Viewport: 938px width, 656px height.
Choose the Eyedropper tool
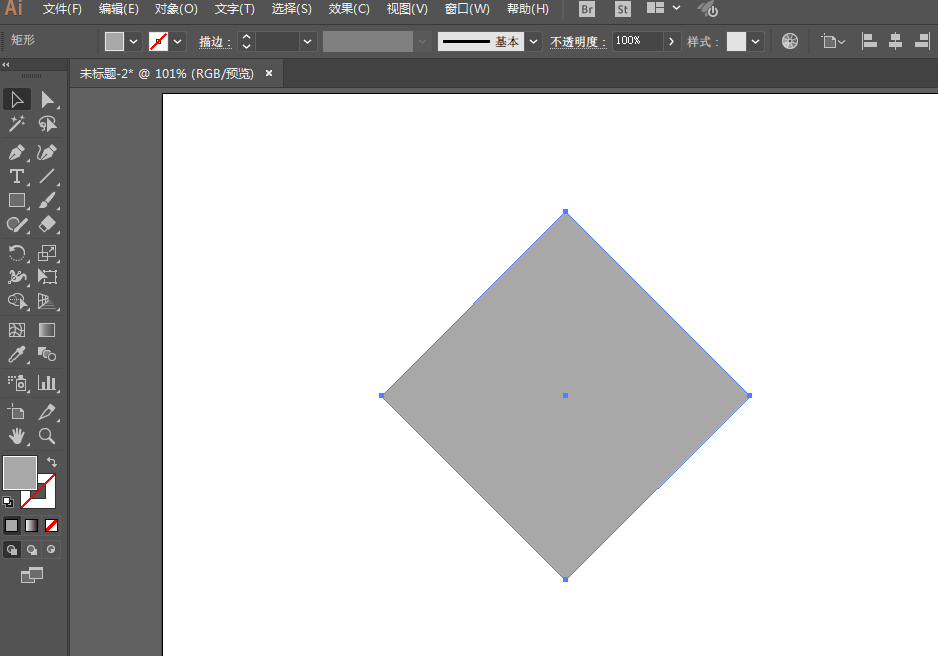(x=17, y=355)
